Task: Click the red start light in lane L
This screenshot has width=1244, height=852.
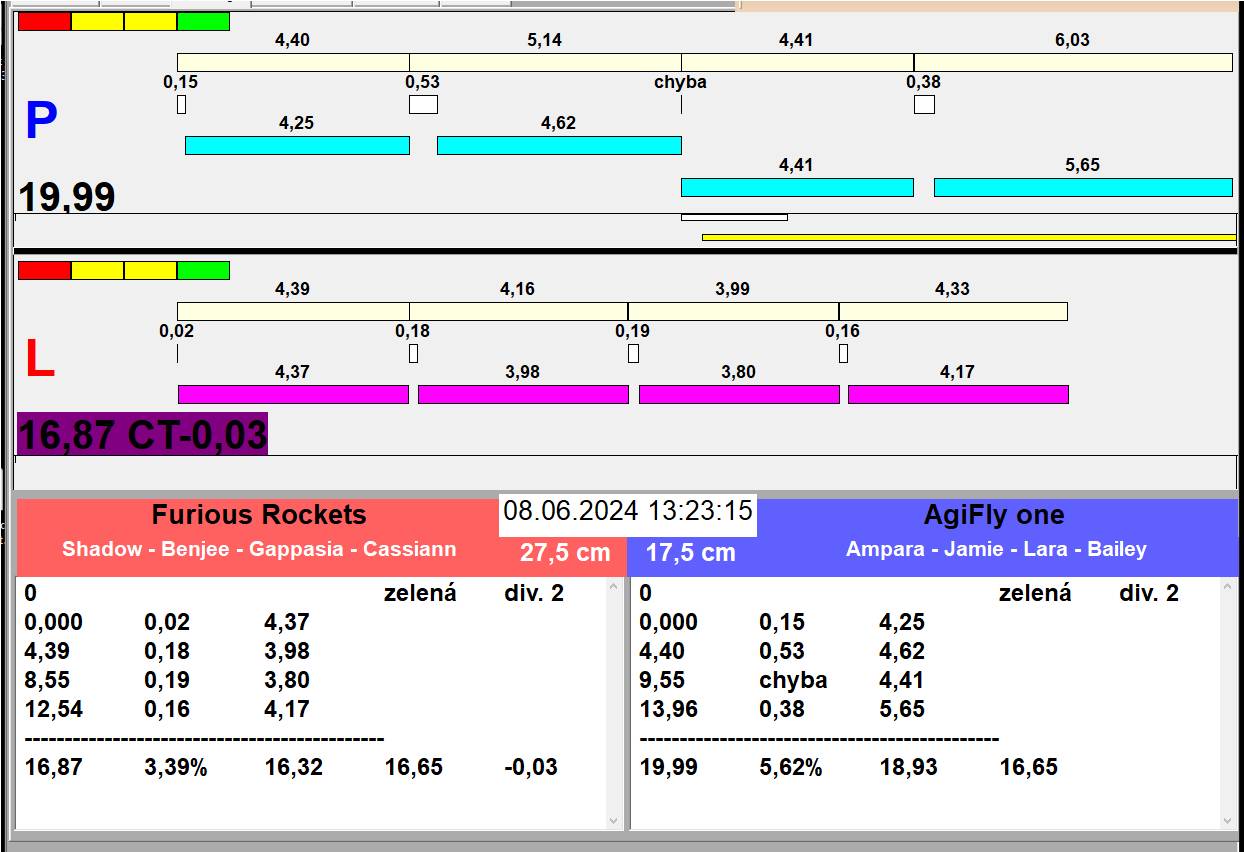Action: 45,270
